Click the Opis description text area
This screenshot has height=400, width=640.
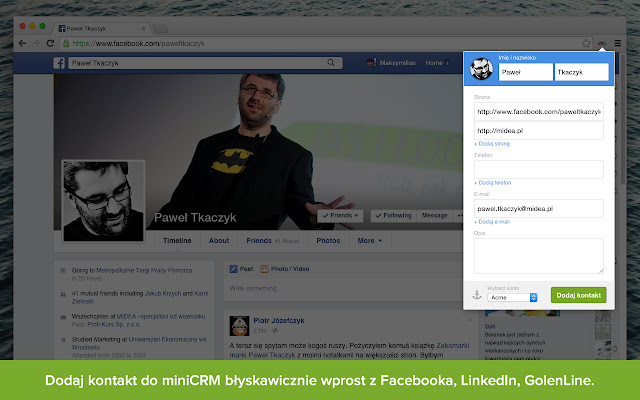point(539,256)
